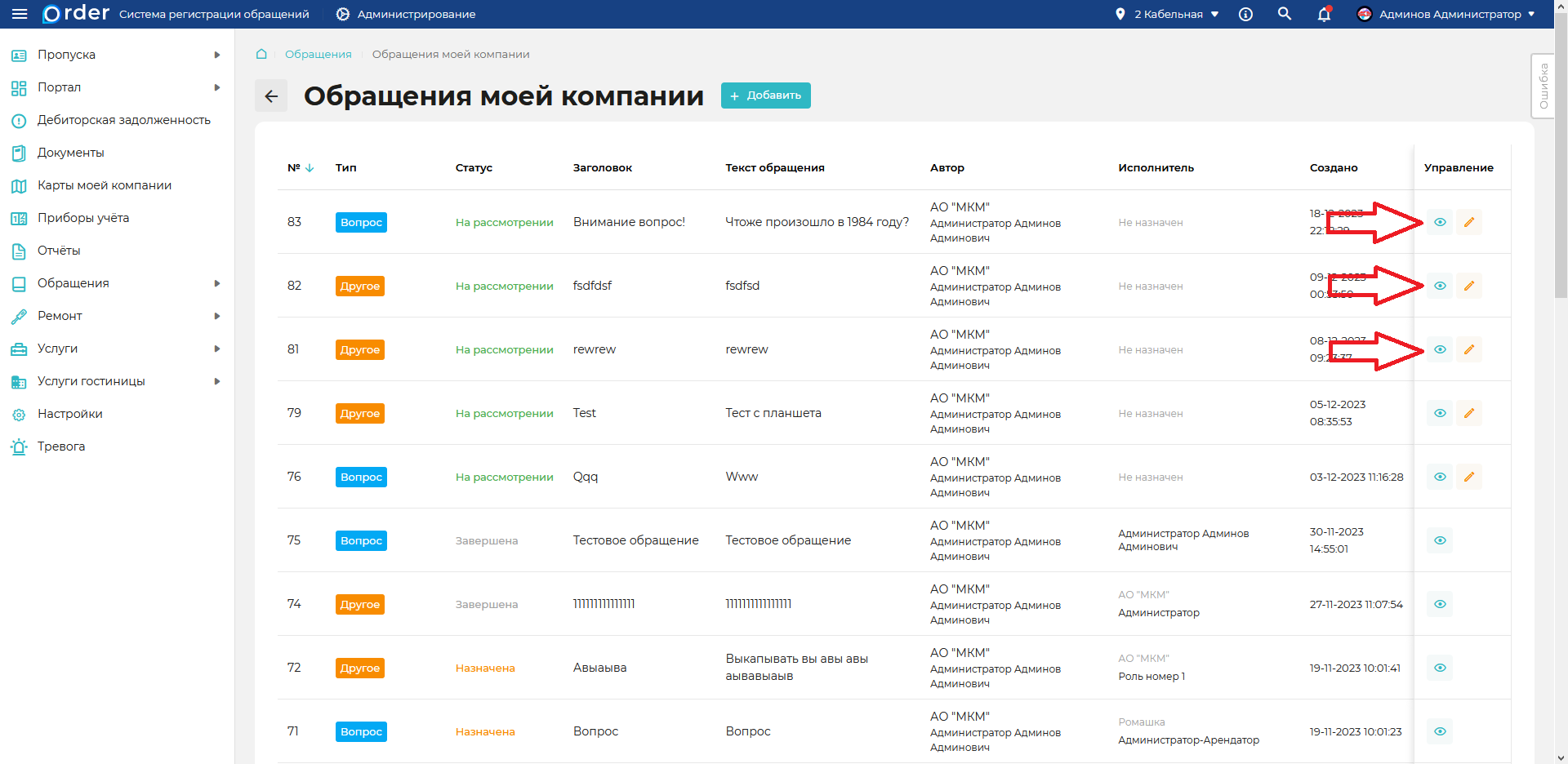The height and width of the screenshot is (764, 1568).
Task: View request 75 via eye icon
Action: [x=1440, y=540]
